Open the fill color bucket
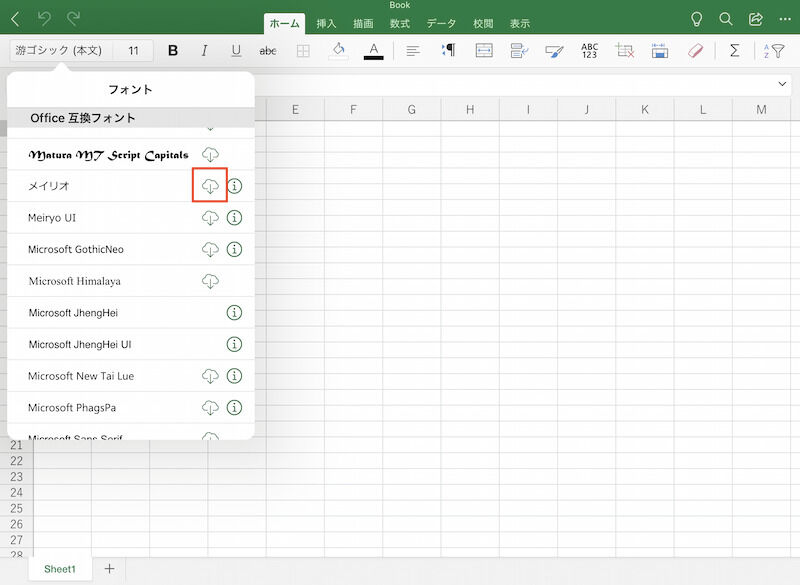Image resolution: width=800 pixels, height=585 pixels. [338, 50]
